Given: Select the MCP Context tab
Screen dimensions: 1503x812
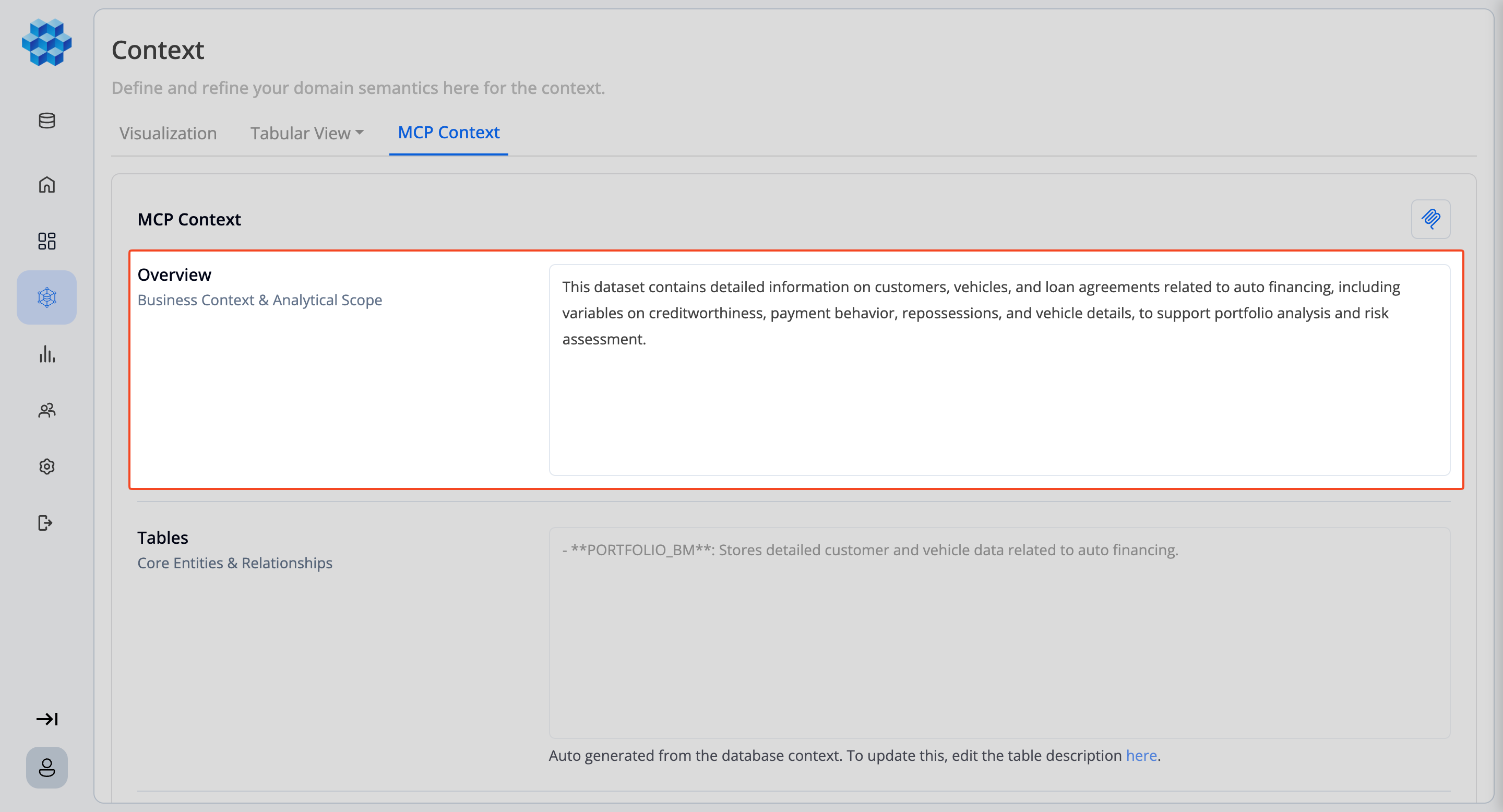Looking at the screenshot, I should [x=449, y=133].
